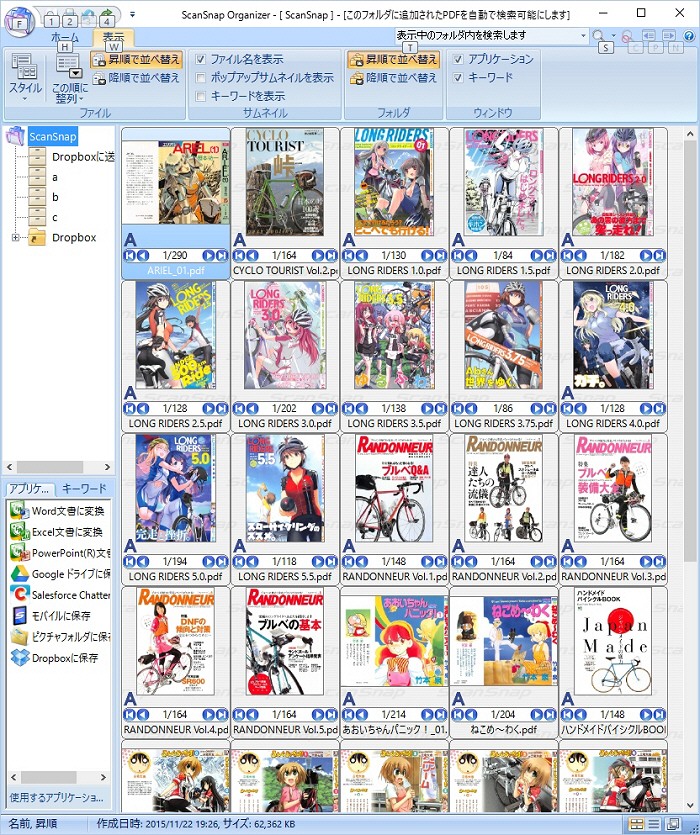This screenshot has height=835, width=700.
Task: Toggle the Keyword window checkbox
Action: pyautogui.click(x=458, y=78)
